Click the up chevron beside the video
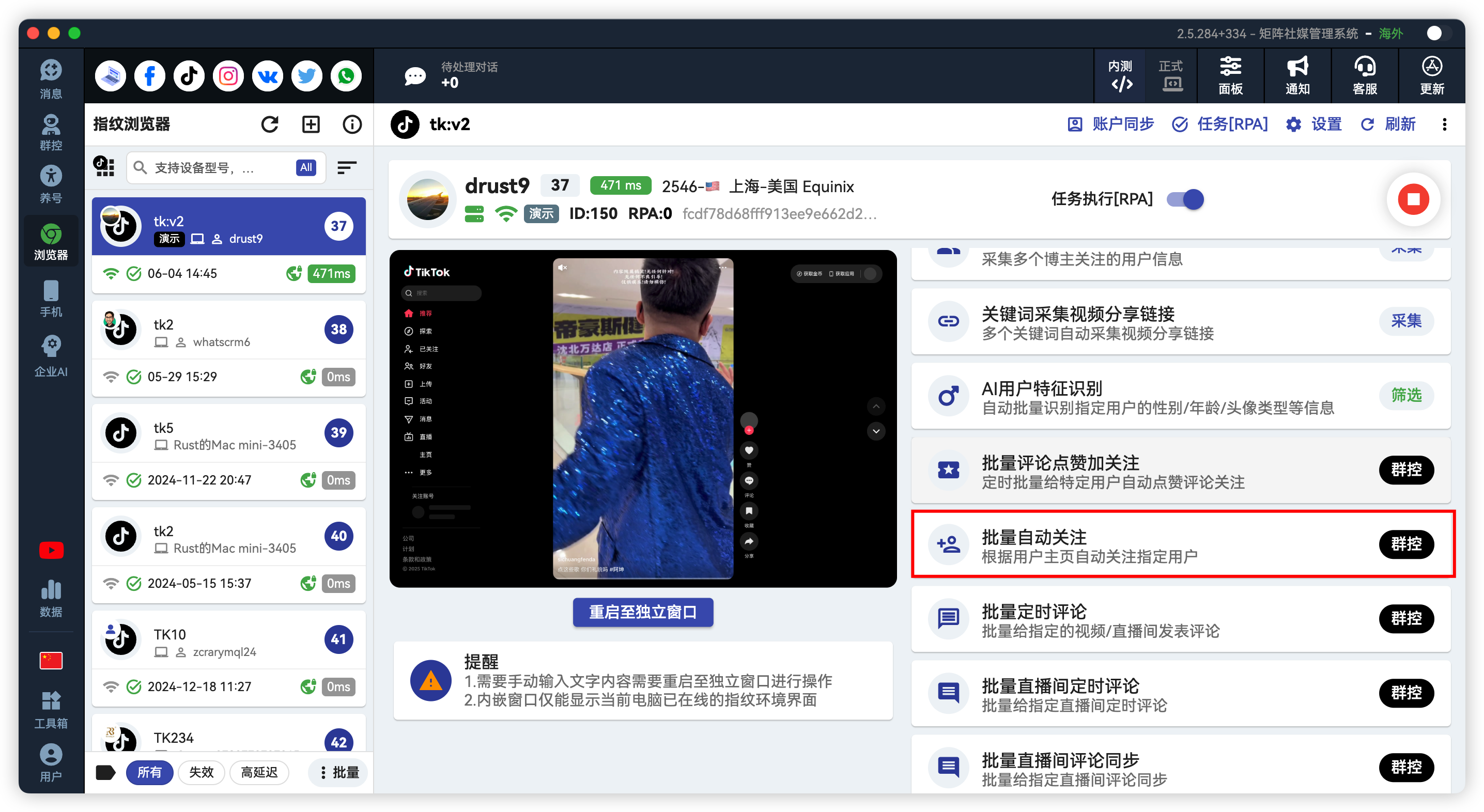1484x812 pixels. (876, 407)
